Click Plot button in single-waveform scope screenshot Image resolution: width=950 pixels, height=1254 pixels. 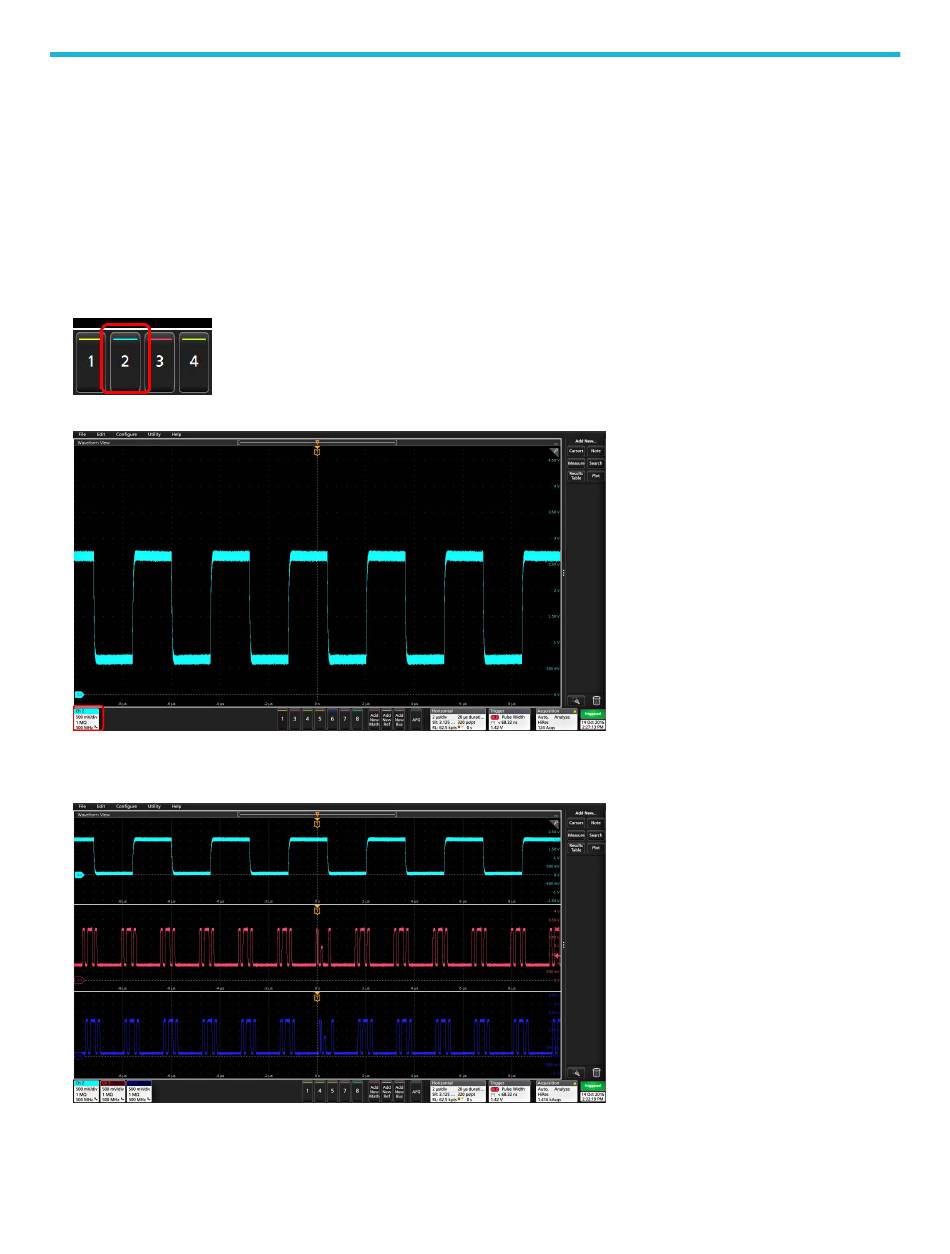(596, 477)
